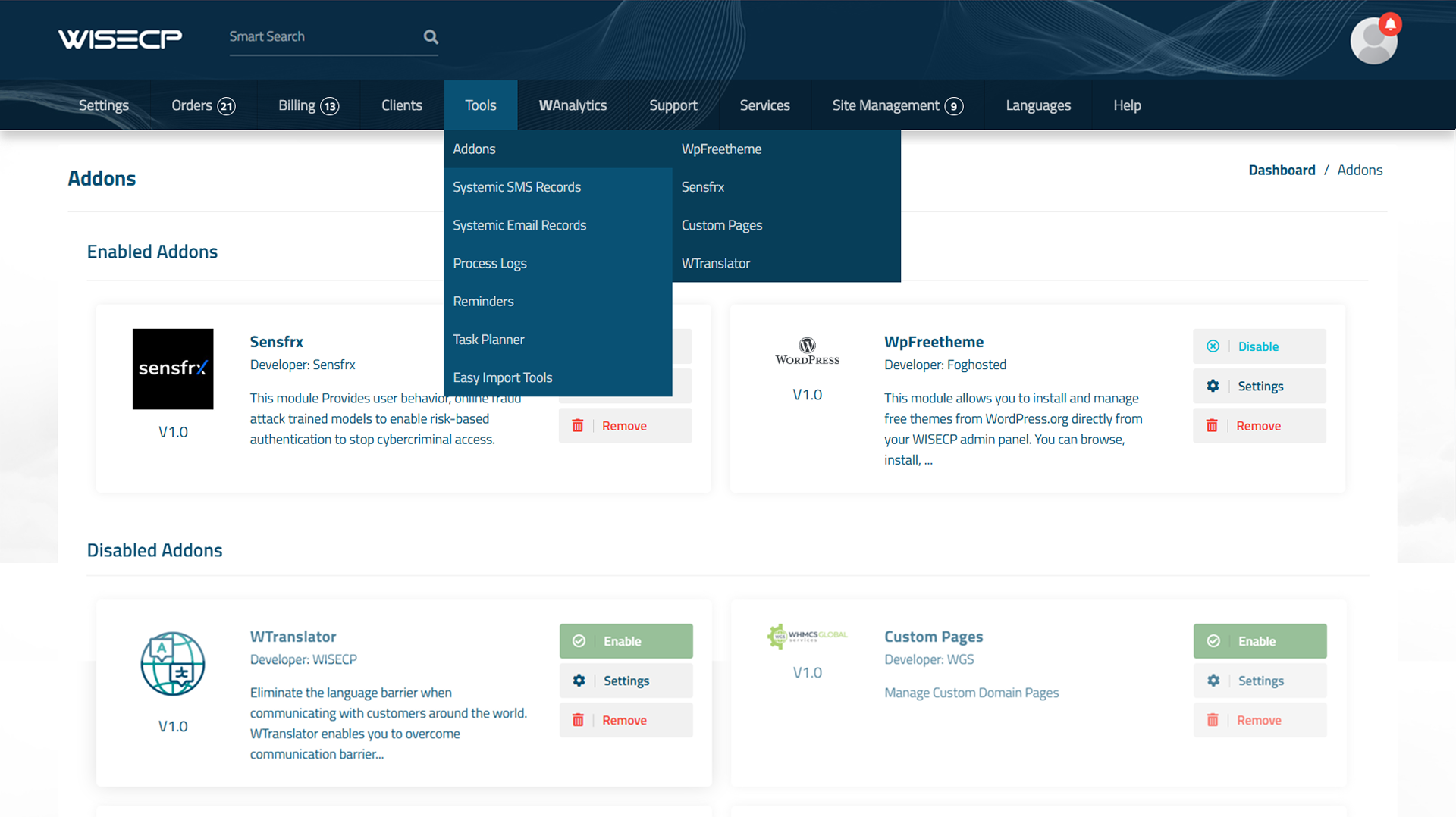Open the Settings menu
Screen dimensions: 1456x817
click(104, 105)
